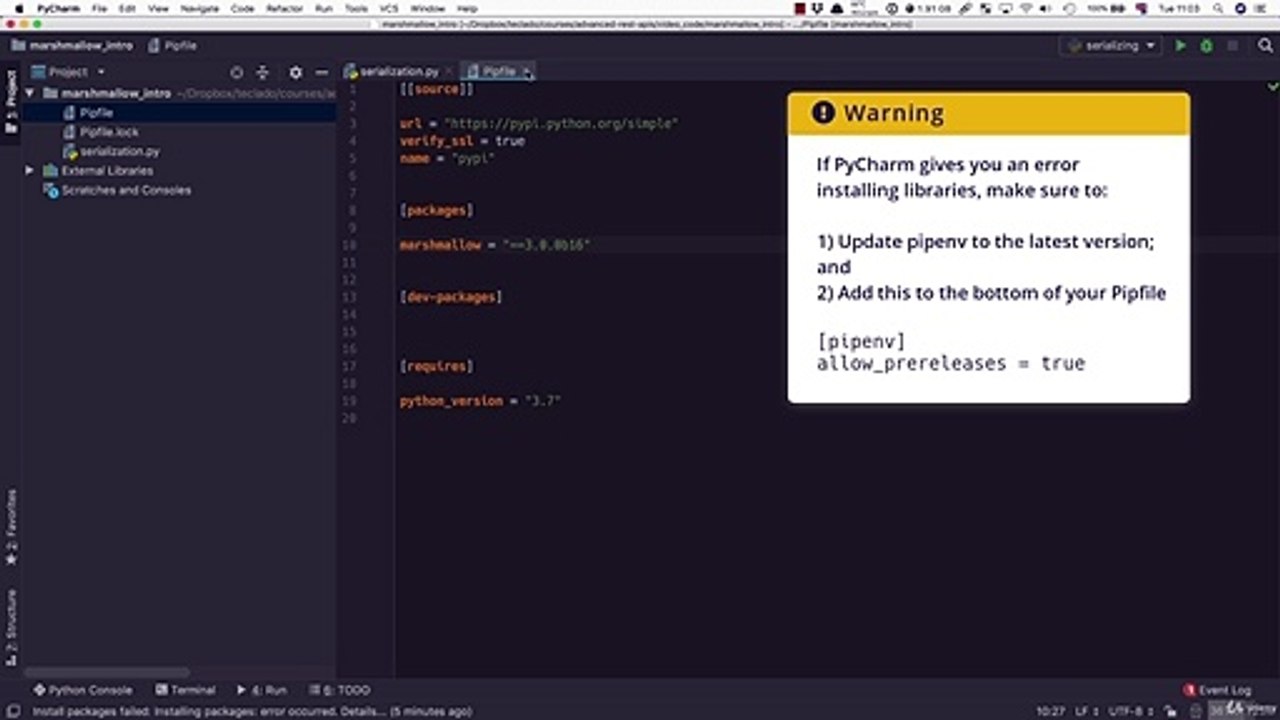Open the PyCharm application menu
This screenshot has height=720, width=1280.
pyautogui.click(x=58, y=8)
